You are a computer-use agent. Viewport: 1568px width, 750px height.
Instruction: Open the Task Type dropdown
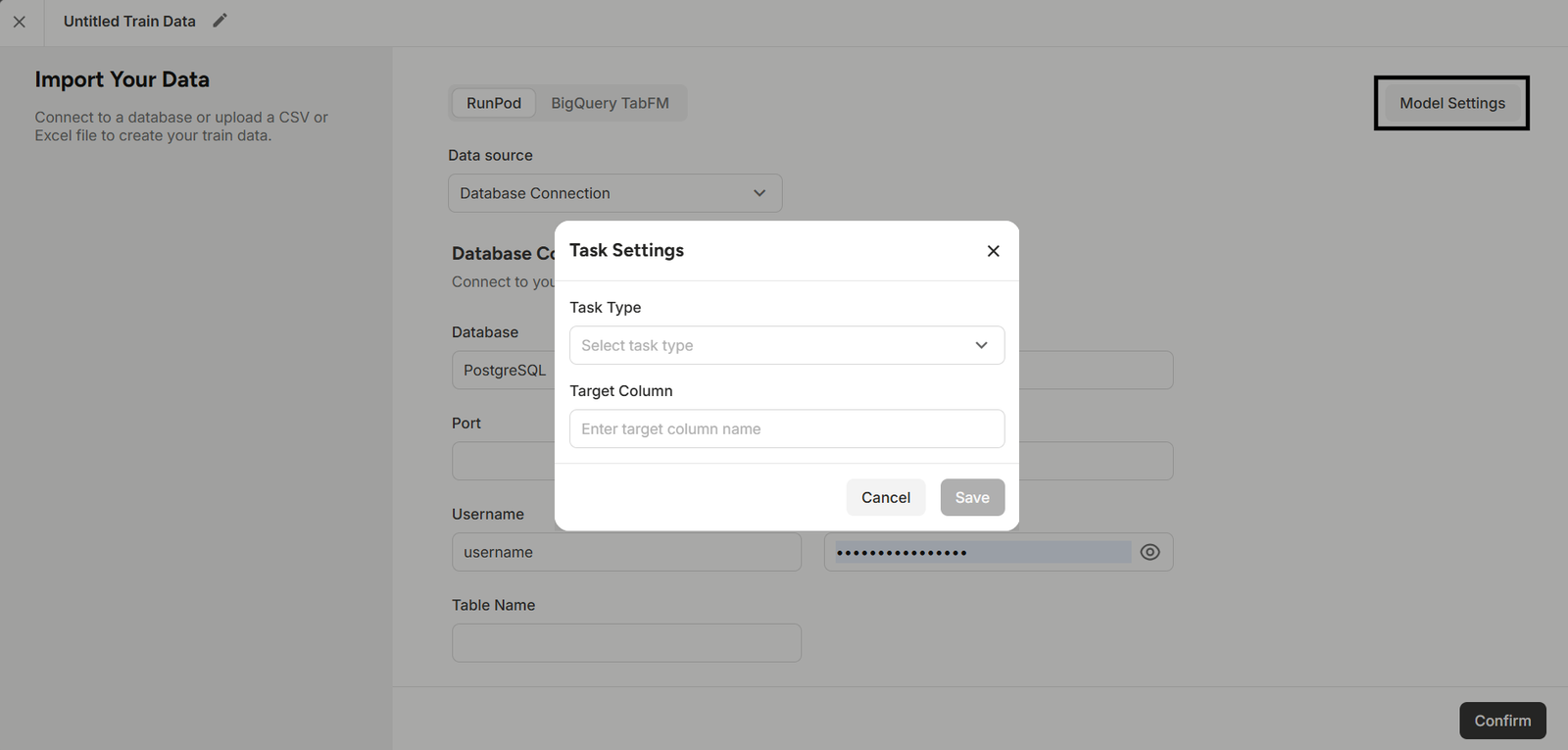787,345
